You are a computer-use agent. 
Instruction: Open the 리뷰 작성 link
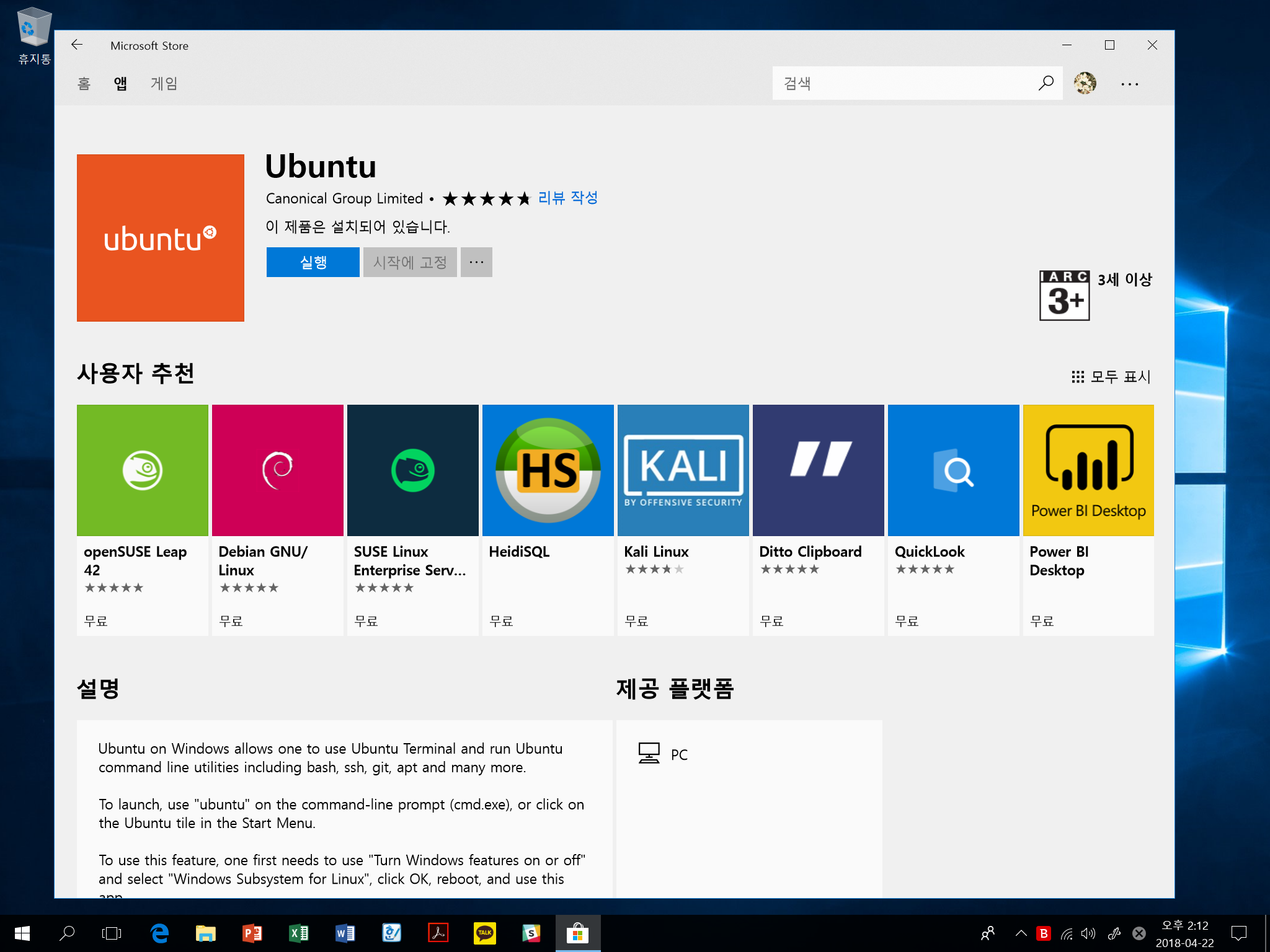point(567,198)
